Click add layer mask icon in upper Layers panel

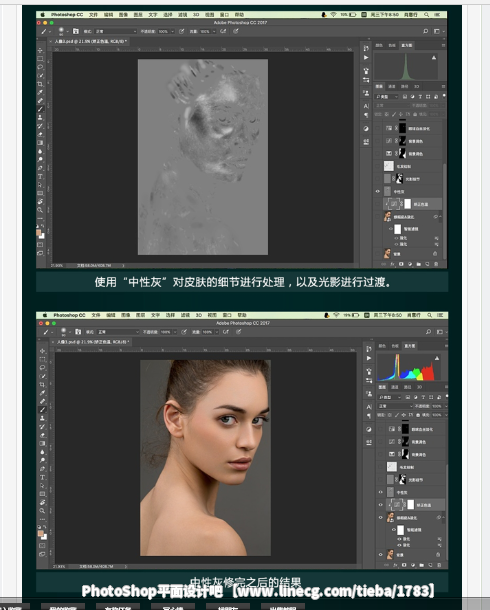[x=401, y=264]
